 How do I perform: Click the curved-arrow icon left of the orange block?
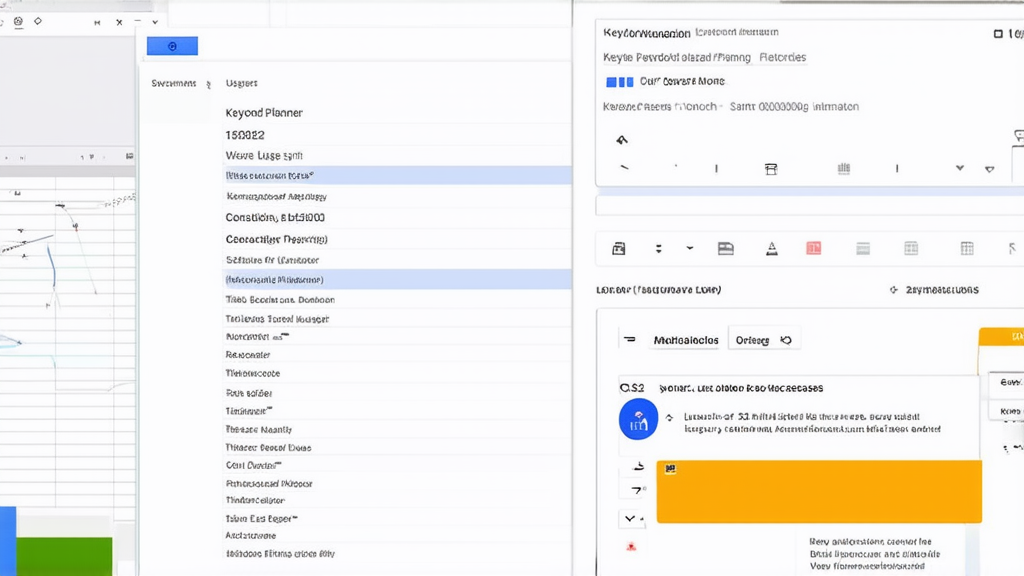pos(638,466)
